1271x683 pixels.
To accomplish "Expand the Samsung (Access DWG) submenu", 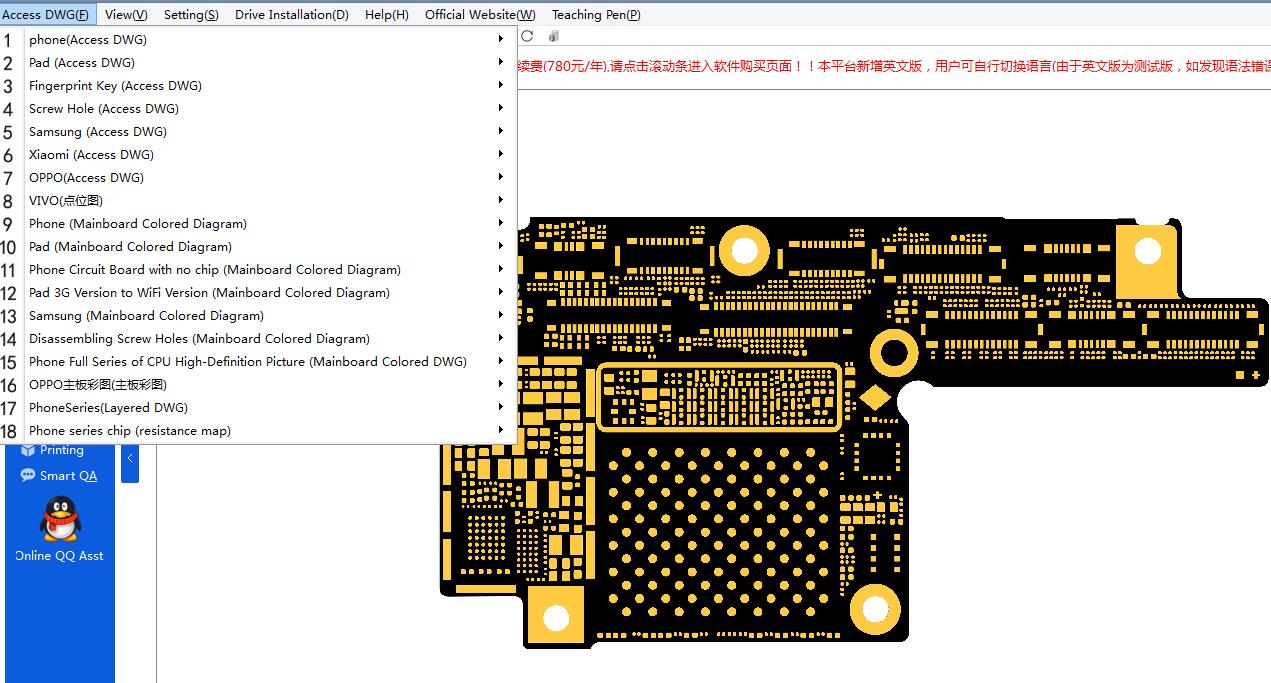I will (501, 131).
